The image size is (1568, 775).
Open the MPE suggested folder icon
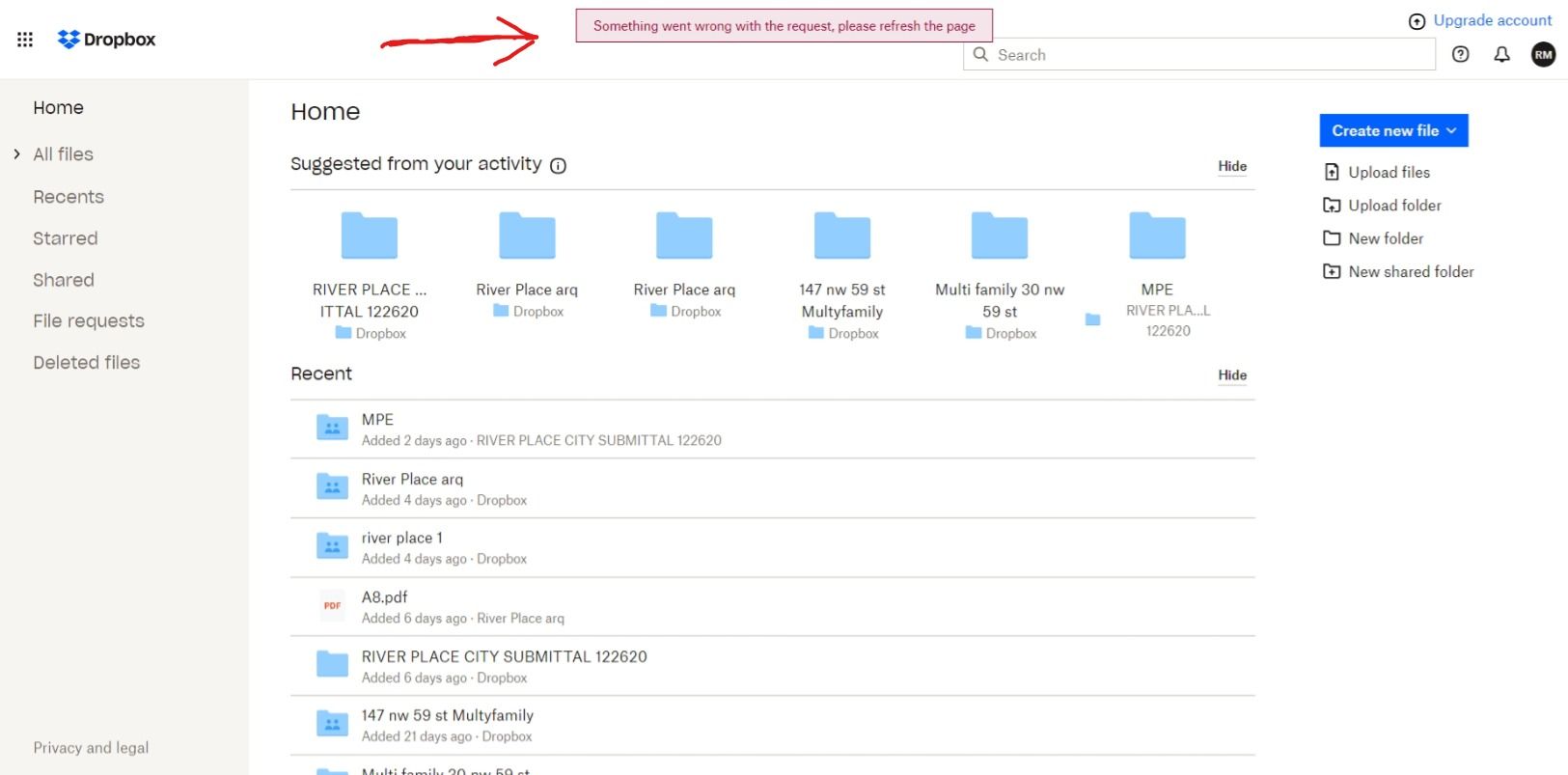pos(1157,235)
